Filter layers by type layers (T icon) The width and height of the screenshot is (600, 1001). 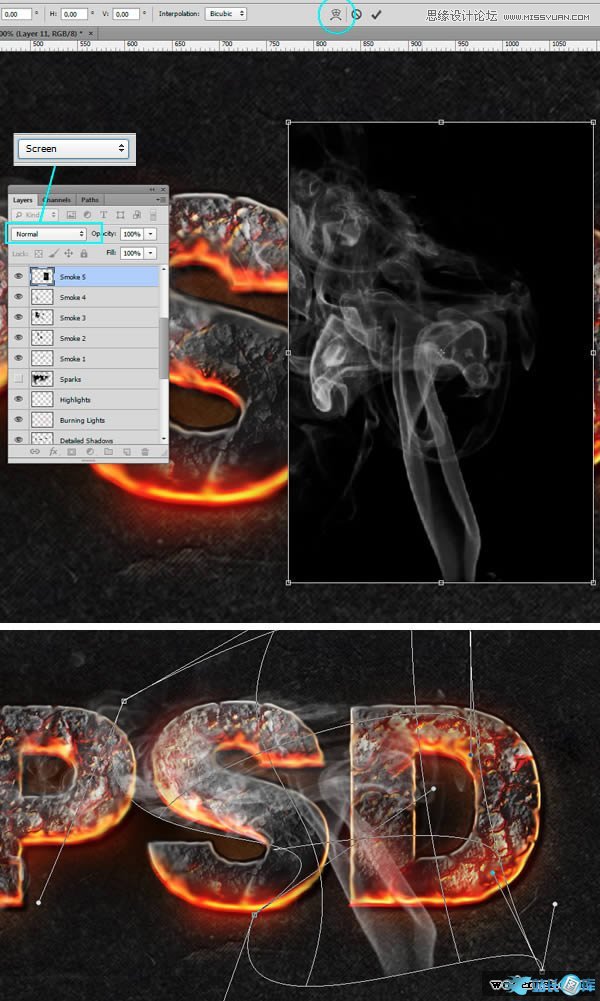pyautogui.click(x=104, y=215)
